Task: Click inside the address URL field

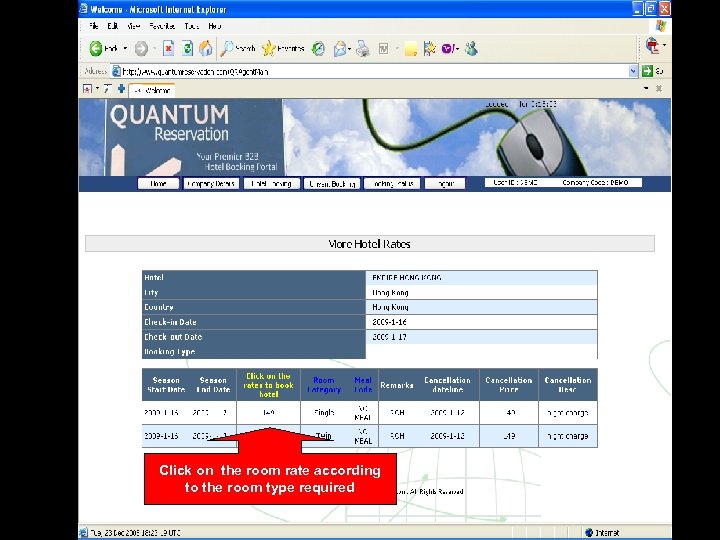Action: click(x=374, y=71)
